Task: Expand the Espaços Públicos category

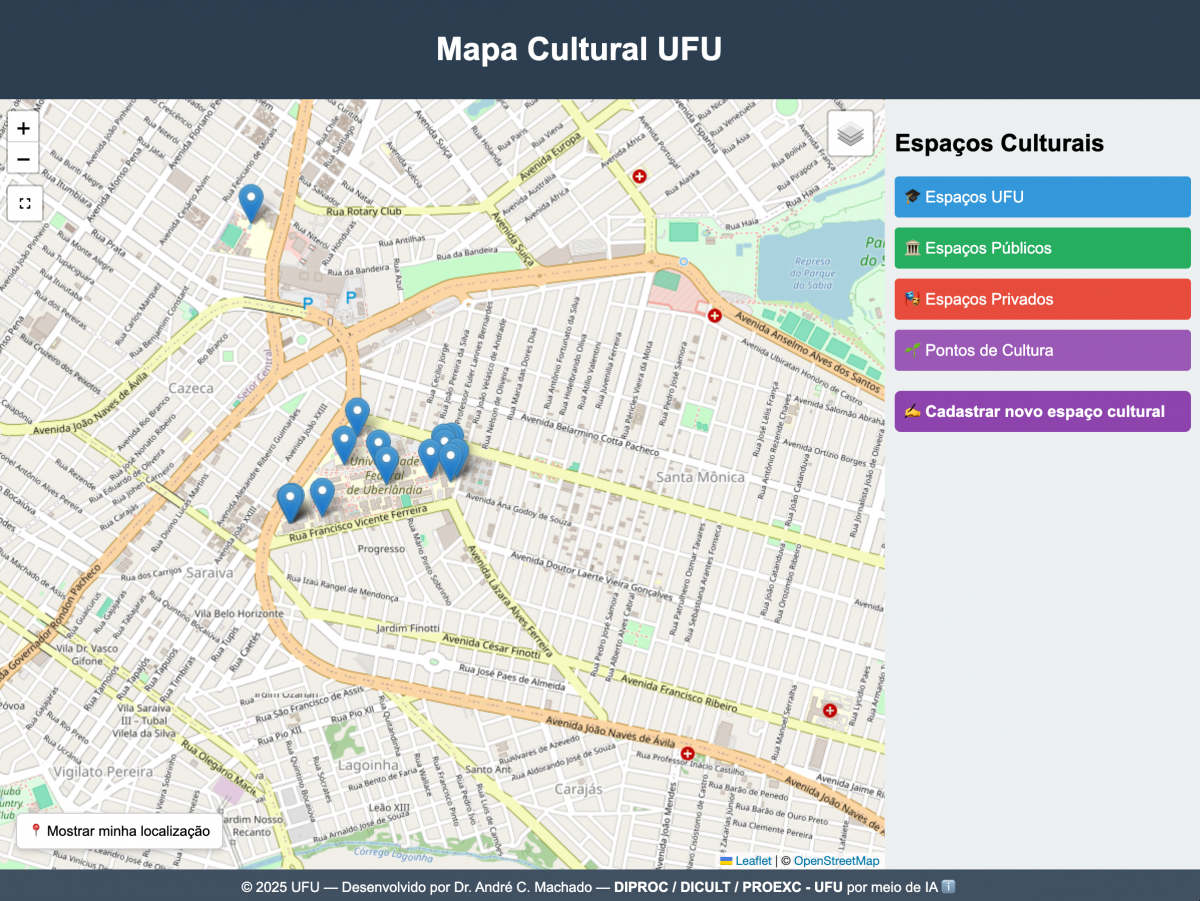Action: point(1042,248)
